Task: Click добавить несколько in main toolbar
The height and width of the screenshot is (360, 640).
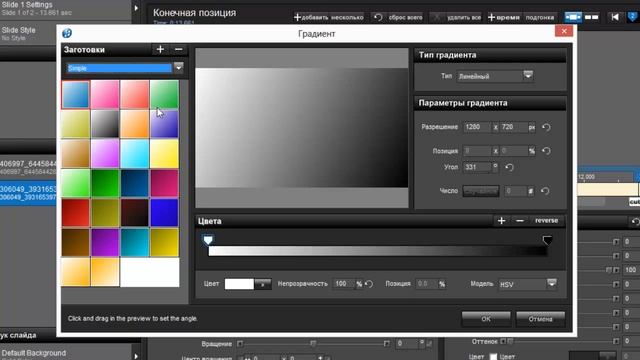Action: point(329,17)
